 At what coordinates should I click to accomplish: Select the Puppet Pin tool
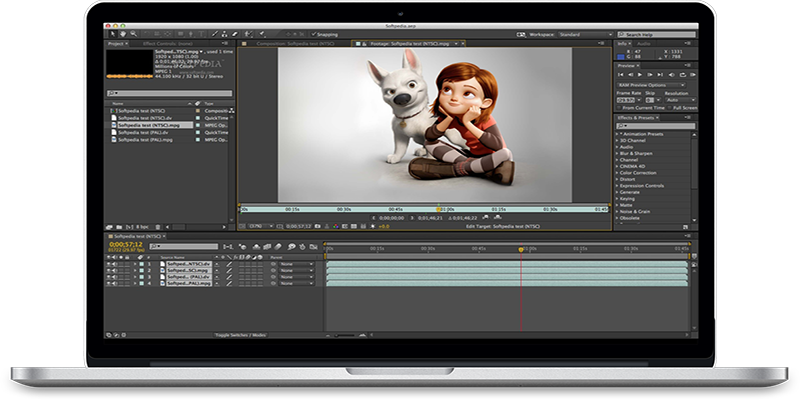point(262,34)
